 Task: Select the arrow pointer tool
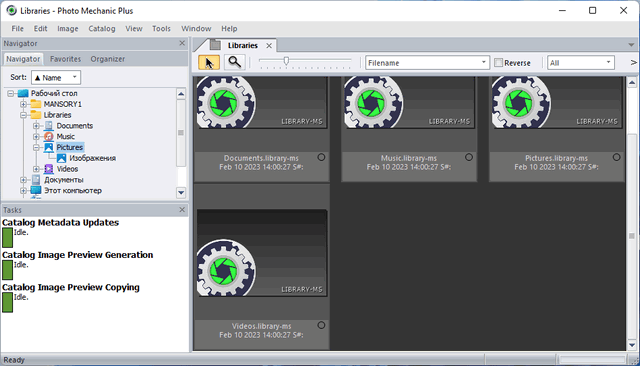click(209, 62)
